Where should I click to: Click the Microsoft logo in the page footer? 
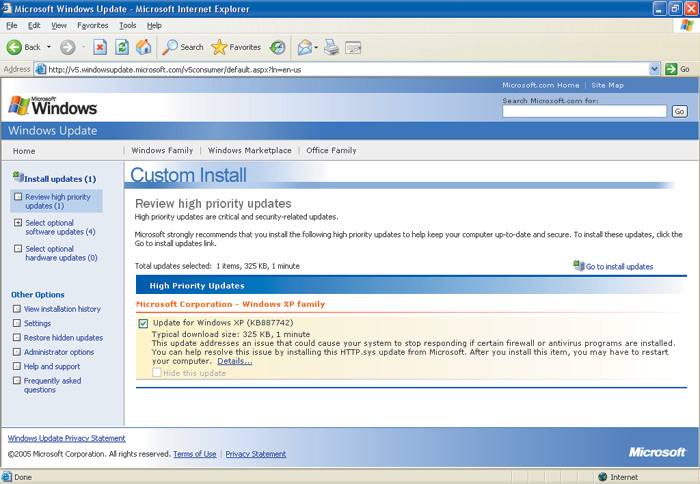click(x=657, y=452)
